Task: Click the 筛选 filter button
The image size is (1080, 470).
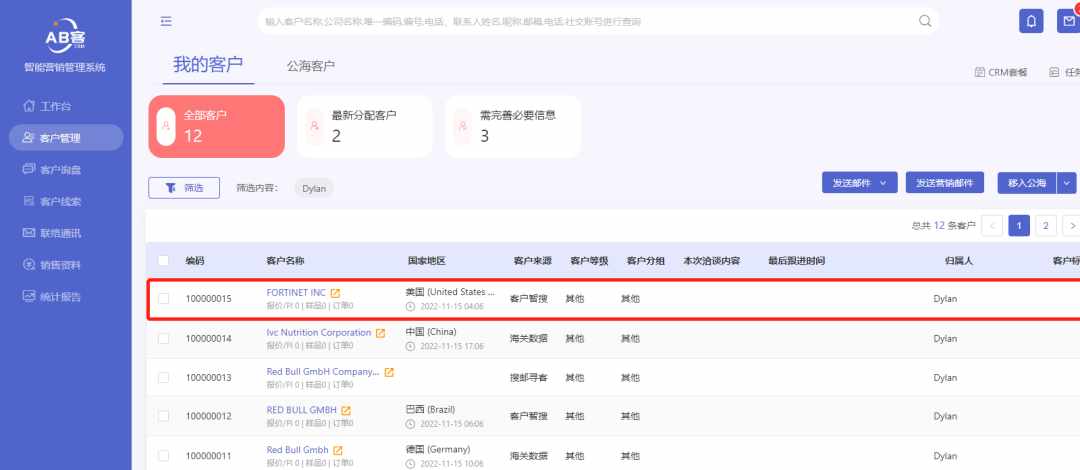Action: coord(184,187)
